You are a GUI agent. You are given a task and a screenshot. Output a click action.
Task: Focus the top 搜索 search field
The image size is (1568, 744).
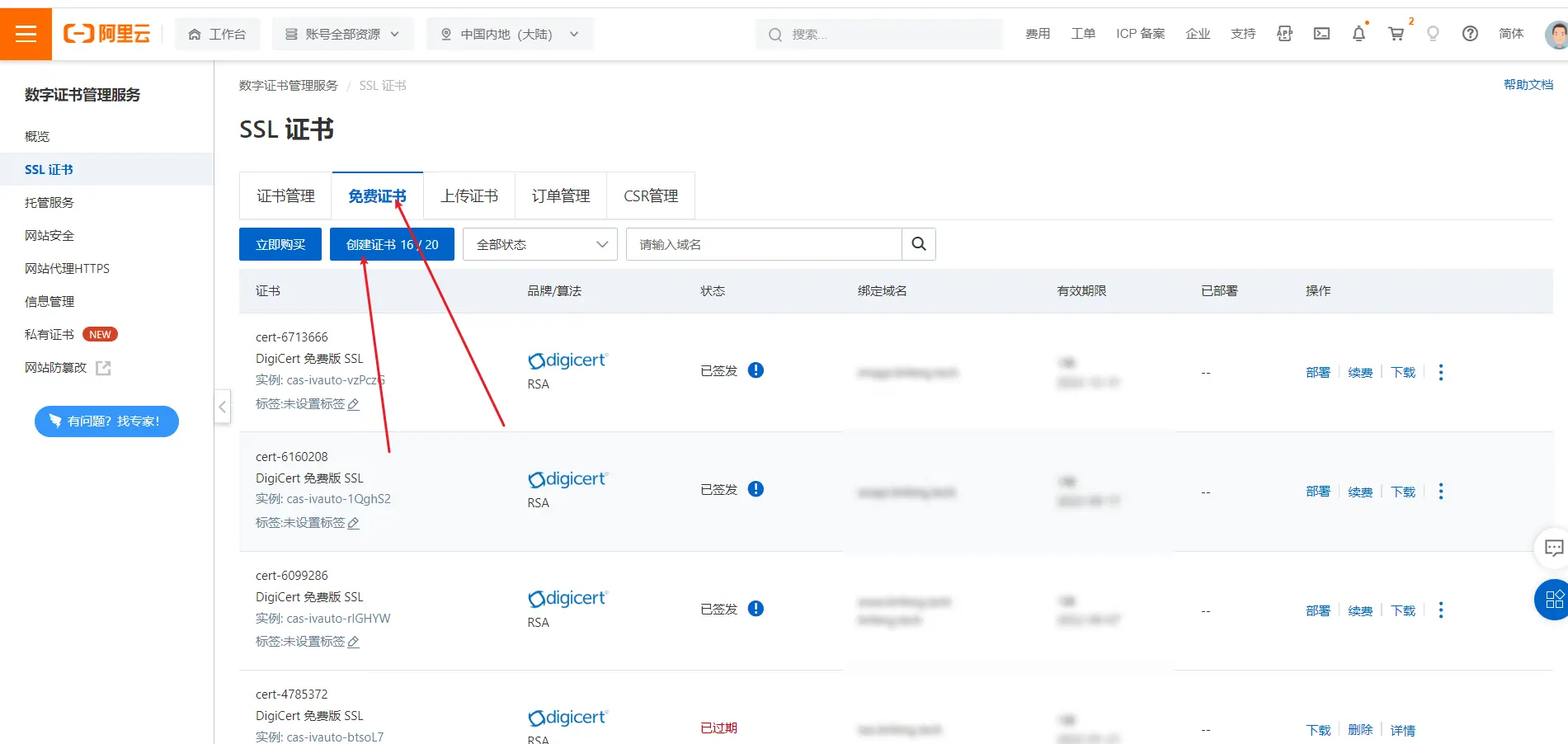click(879, 34)
